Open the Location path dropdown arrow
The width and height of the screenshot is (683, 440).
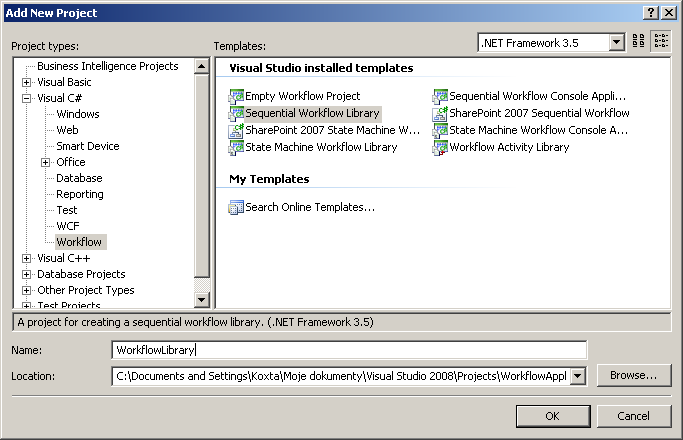point(578,376)
